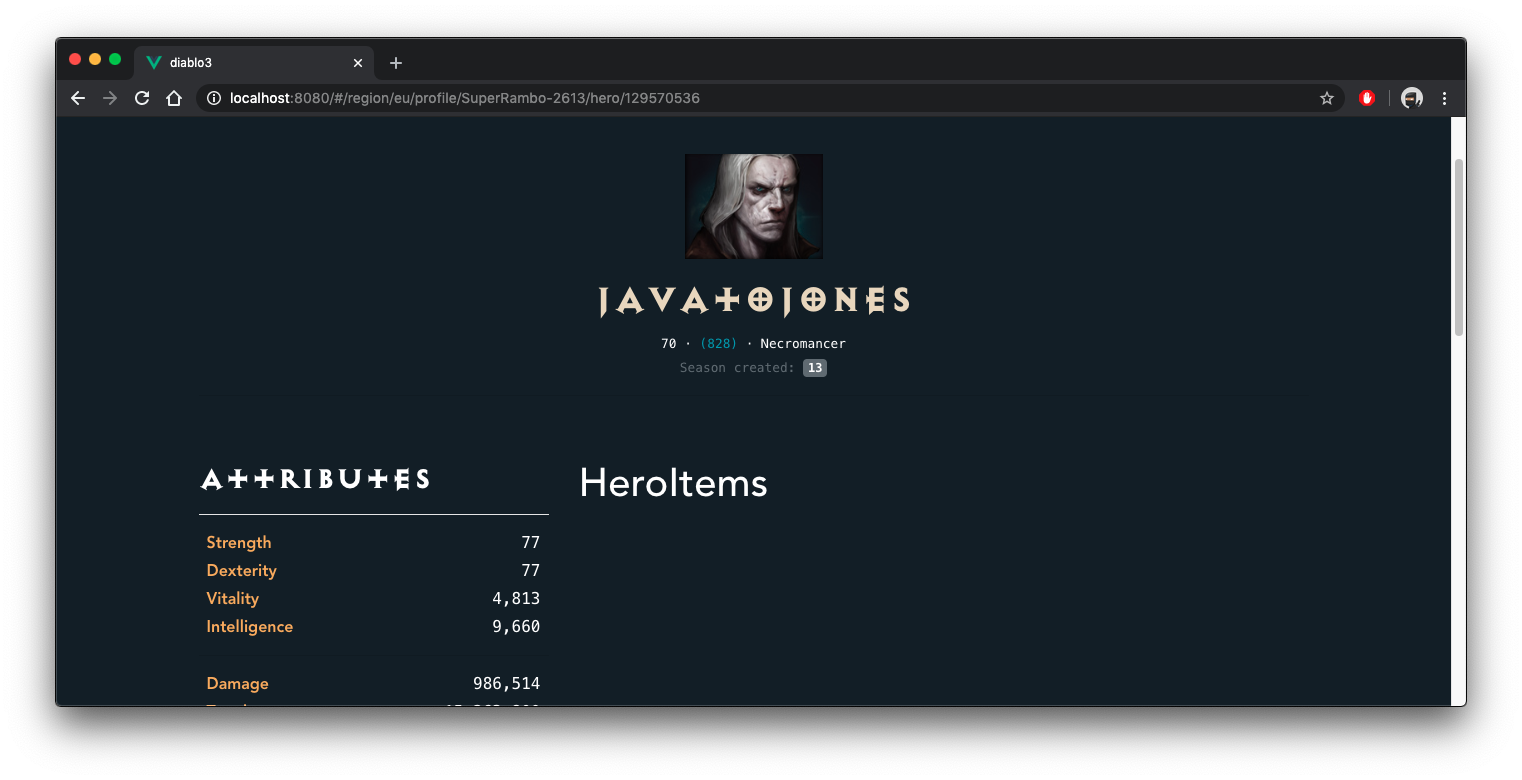Click the Dexterity attribute label
The height and width of the screenshot is (780, 1522).
pos(241,570)
